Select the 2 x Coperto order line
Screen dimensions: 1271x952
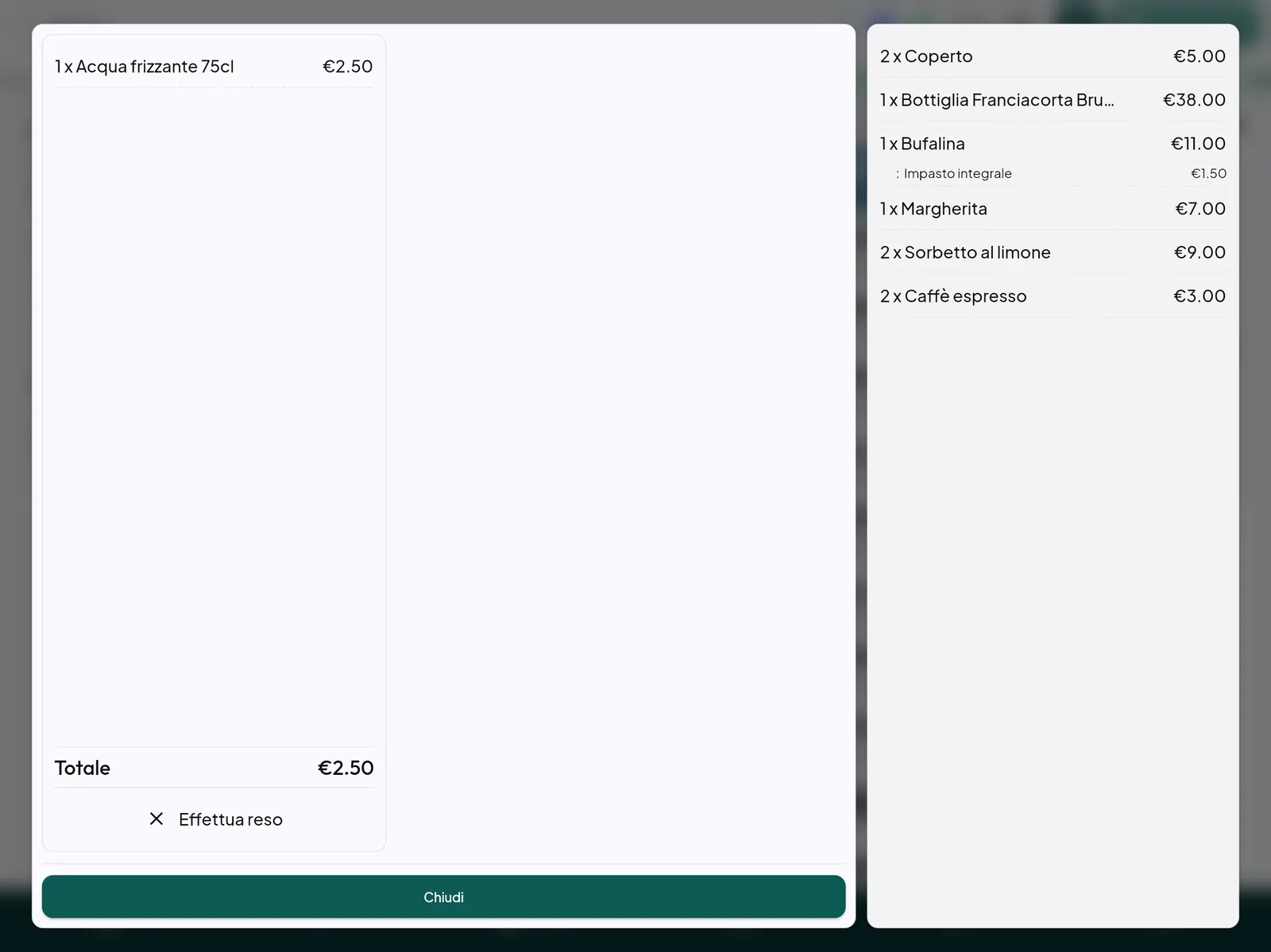tap(1053, 56)
